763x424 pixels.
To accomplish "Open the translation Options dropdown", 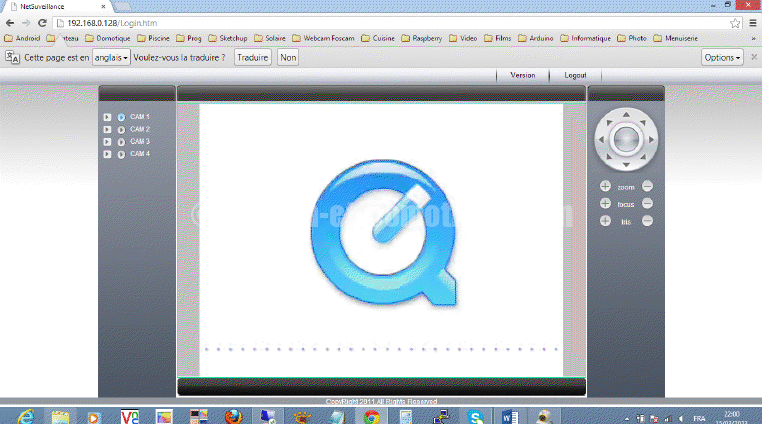I will click(722, 57).
